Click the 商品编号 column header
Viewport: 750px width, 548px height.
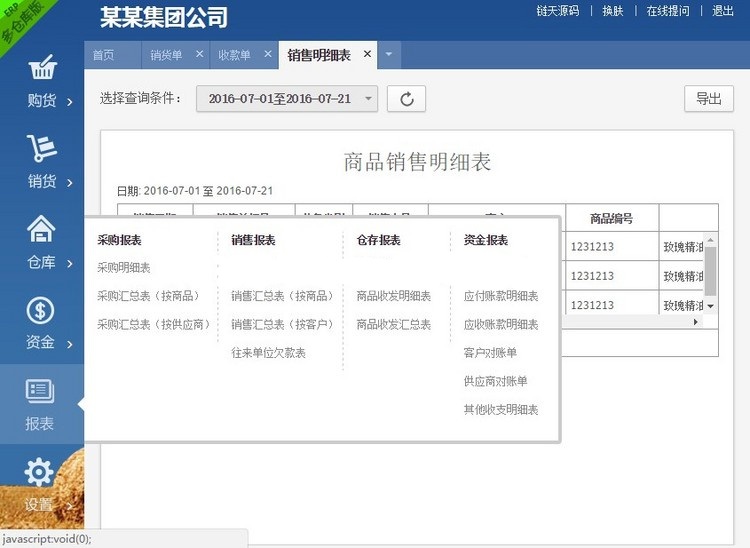(612, 219)
